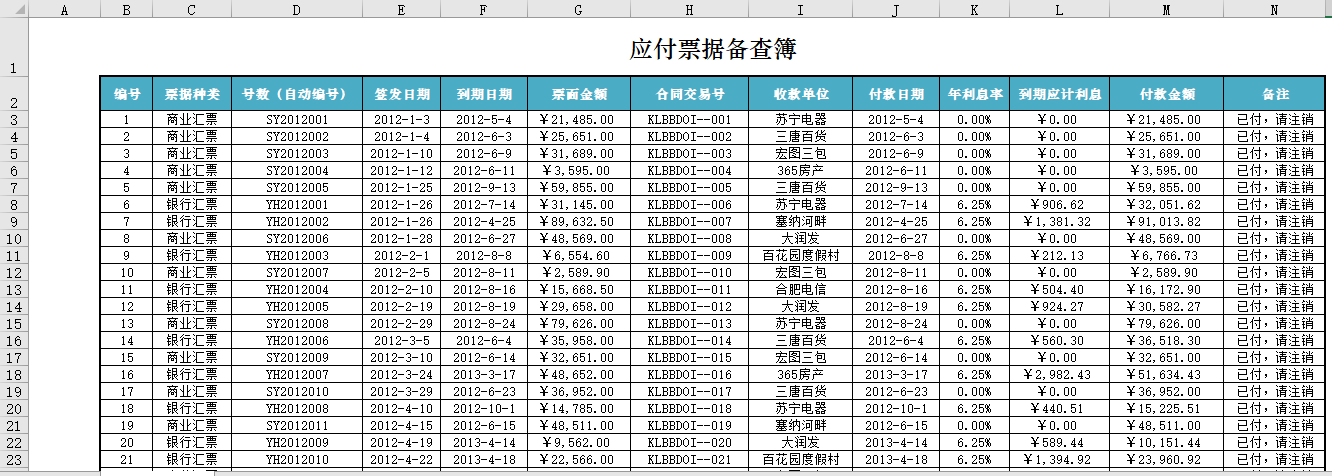Image resolution: width=1332 pixels, height=476 pixels.
Task: Click the column D header letter
Action: tap(296, 10)
